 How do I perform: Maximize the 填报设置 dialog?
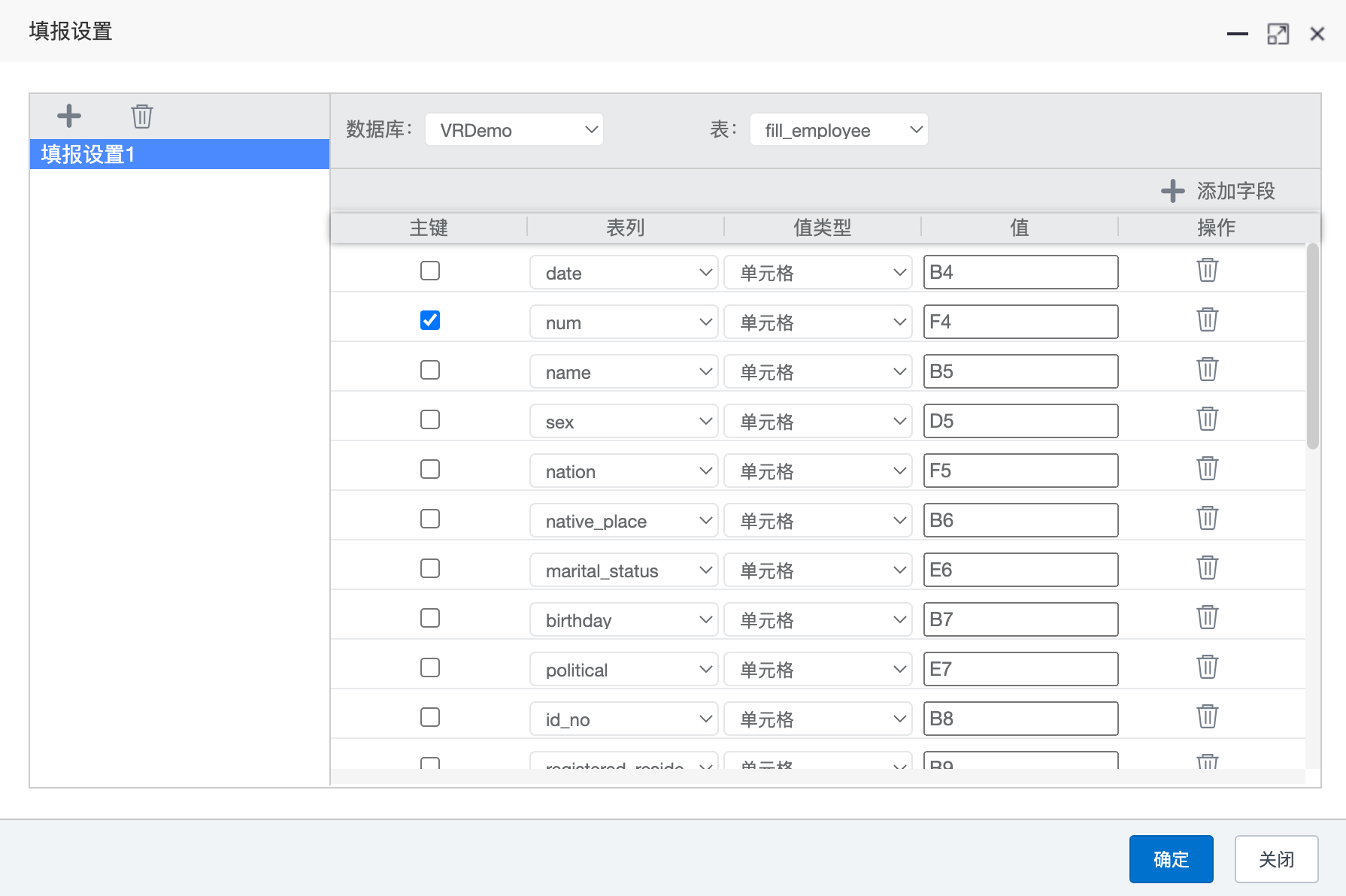coord(1278,34)
